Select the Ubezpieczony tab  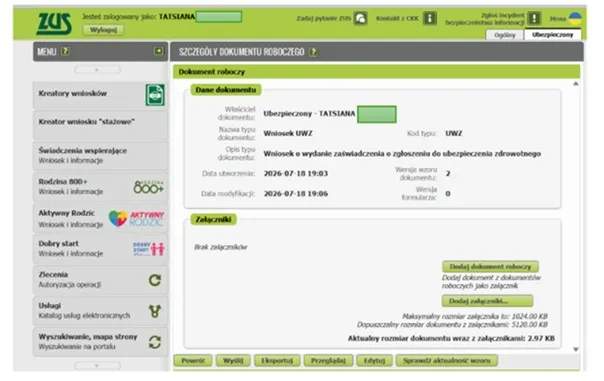[553, 35]
